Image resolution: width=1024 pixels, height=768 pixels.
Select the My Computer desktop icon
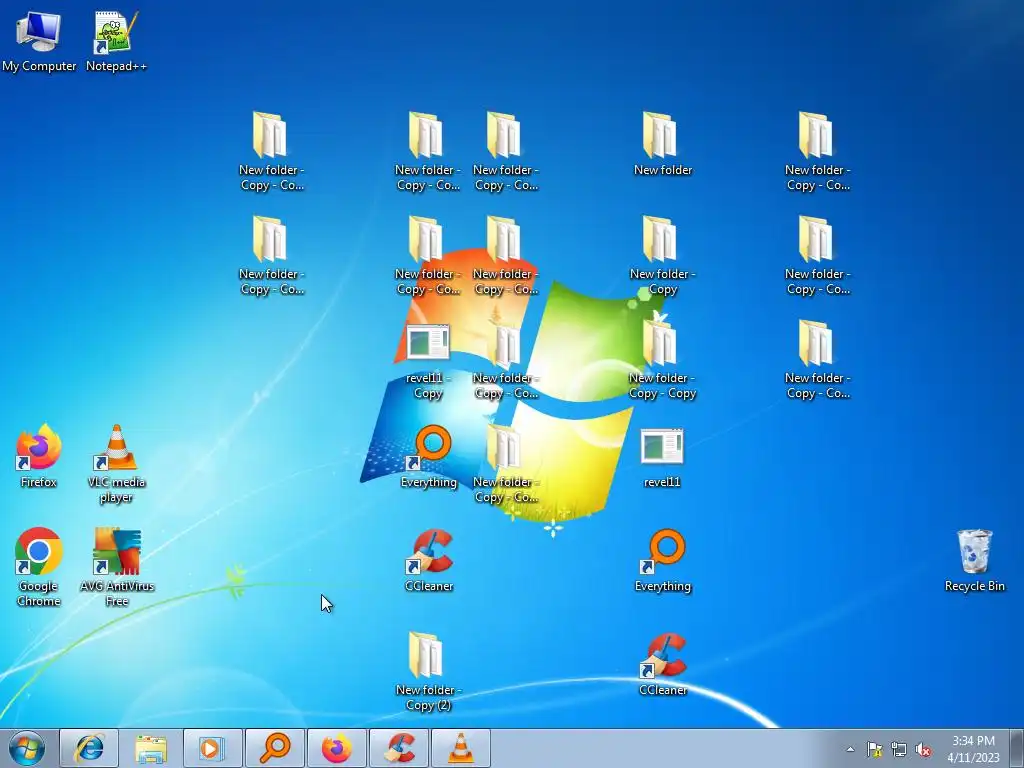(x=39, y=41)
